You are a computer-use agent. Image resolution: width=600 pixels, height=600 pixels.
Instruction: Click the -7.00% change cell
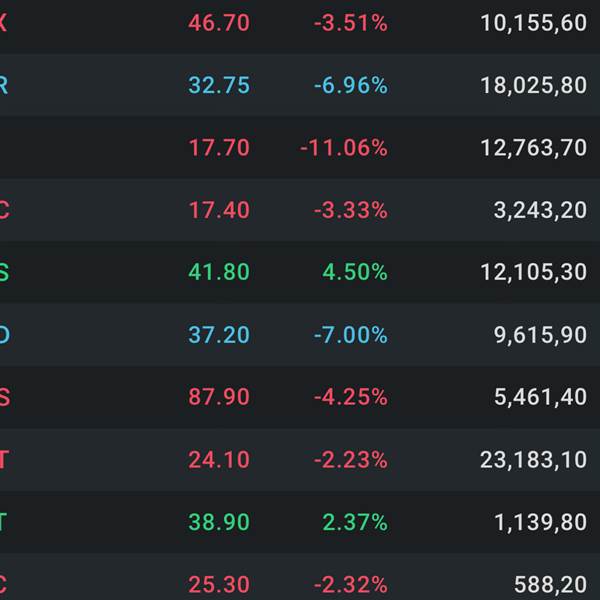pyautogui.click(x=350, y=335)
